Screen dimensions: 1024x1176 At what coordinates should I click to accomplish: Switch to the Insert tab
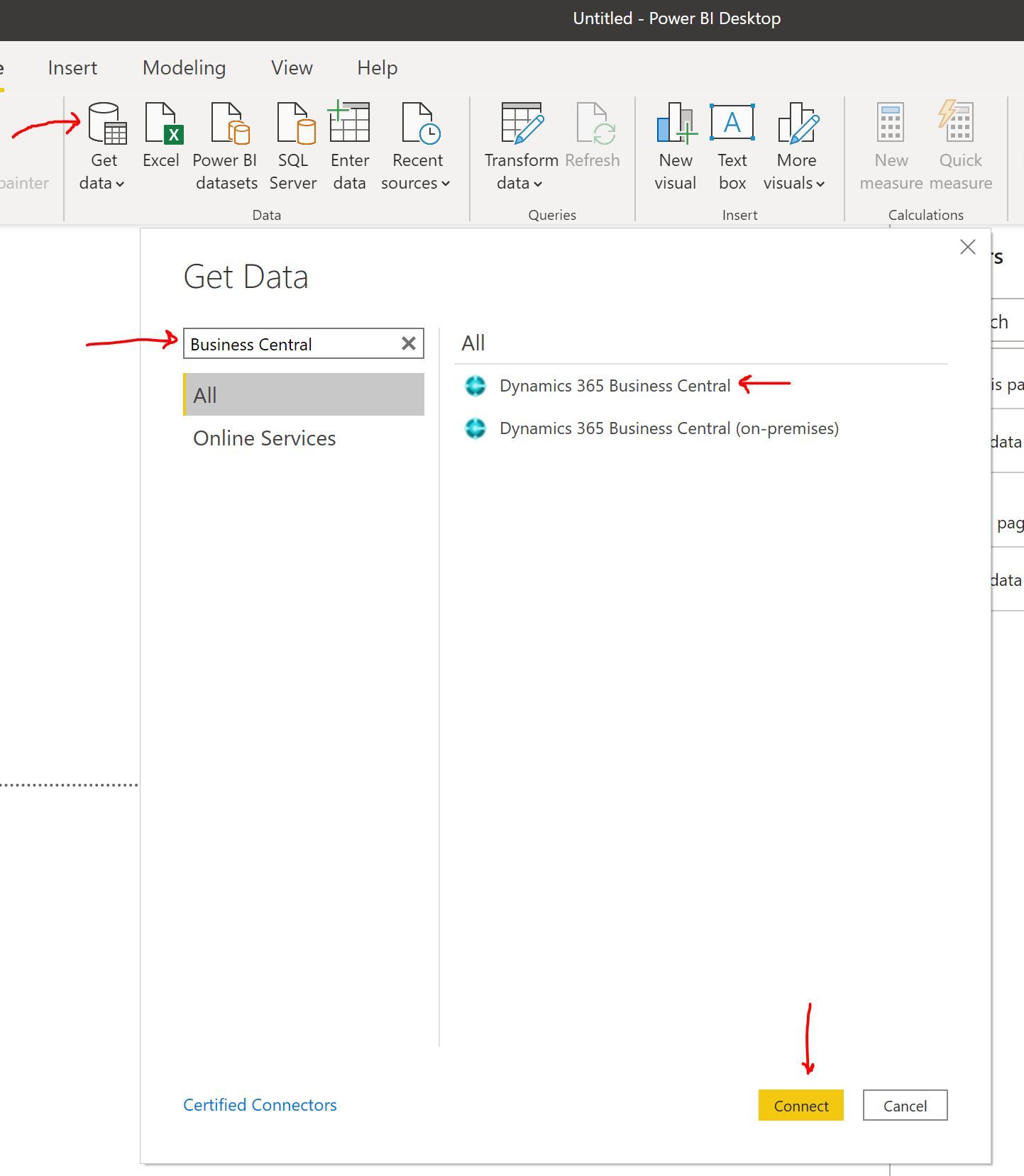(x=72, y=68)
